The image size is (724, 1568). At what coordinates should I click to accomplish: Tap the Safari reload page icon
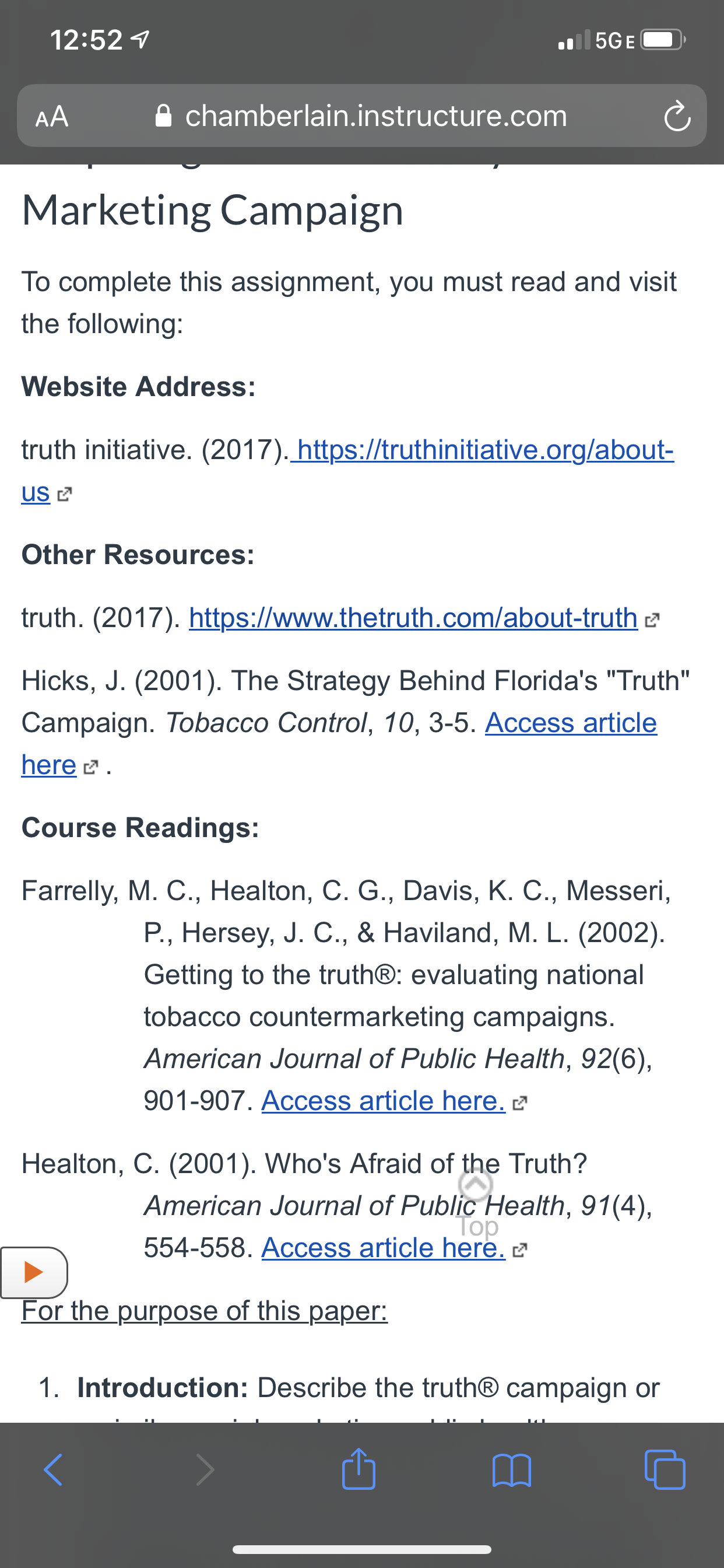pos(677,116)
